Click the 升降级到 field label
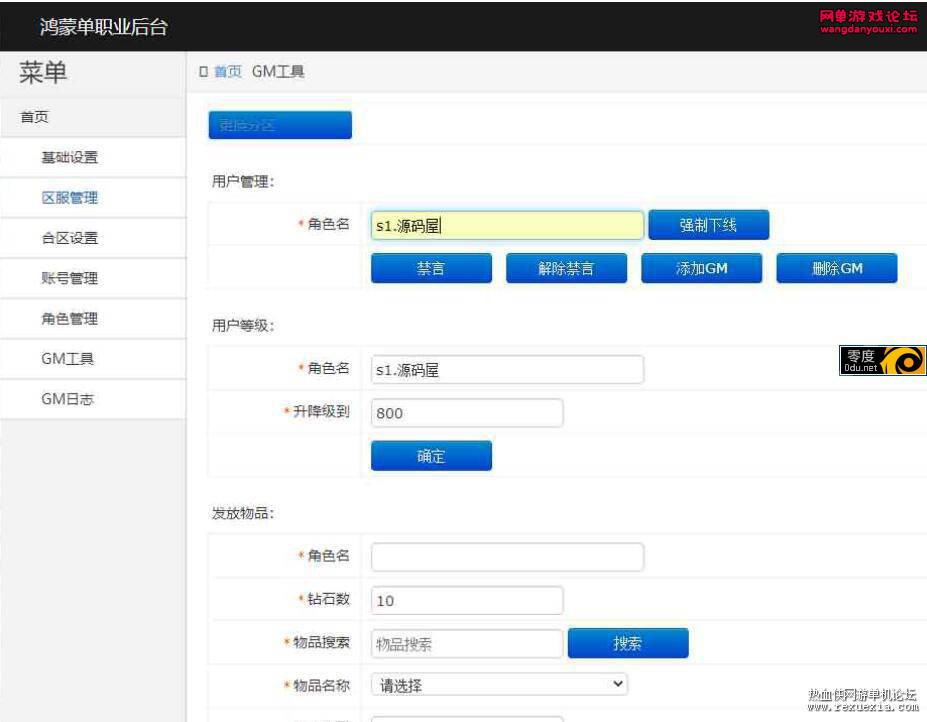Viewport: 927px width, 722px height. coord(322,412)
